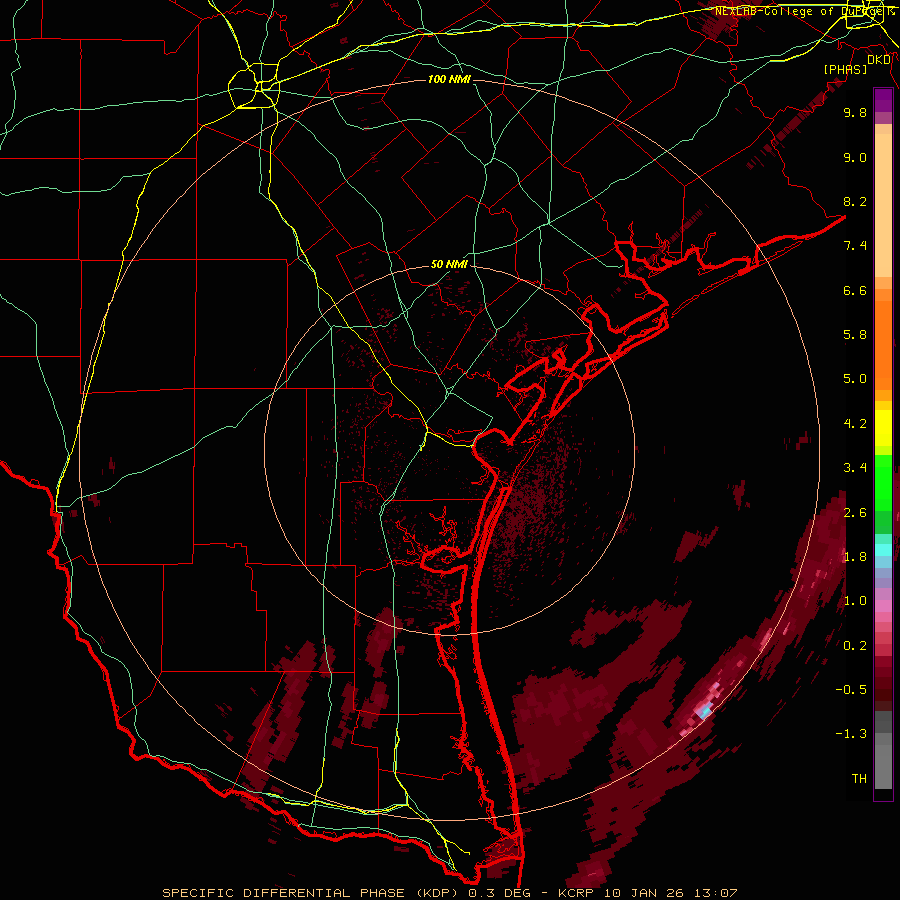Screen dimensions: 900x900
Task: Select the 7.4 value on the scale
Action: 855,246
